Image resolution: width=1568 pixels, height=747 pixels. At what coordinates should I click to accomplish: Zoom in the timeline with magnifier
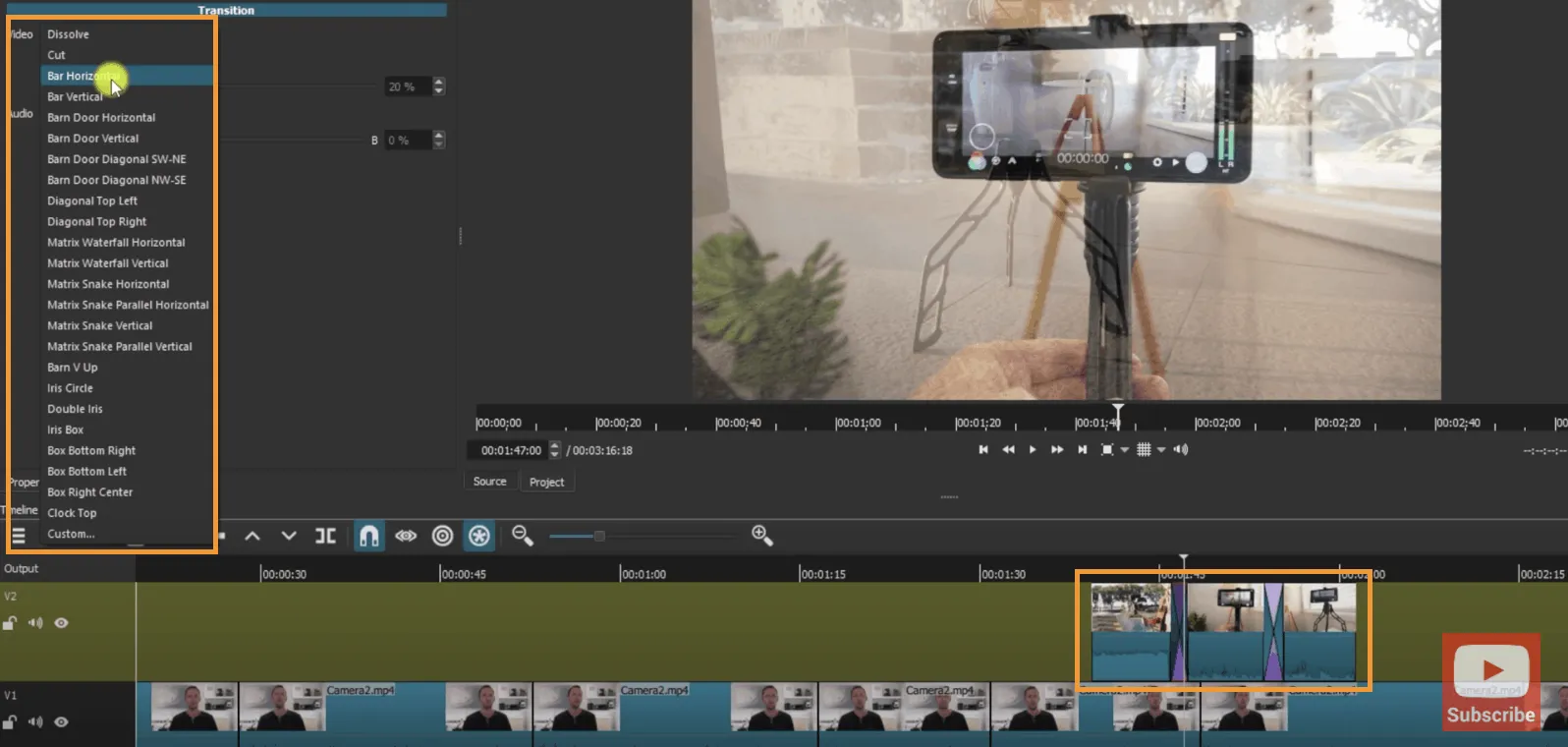click(761, 535)
